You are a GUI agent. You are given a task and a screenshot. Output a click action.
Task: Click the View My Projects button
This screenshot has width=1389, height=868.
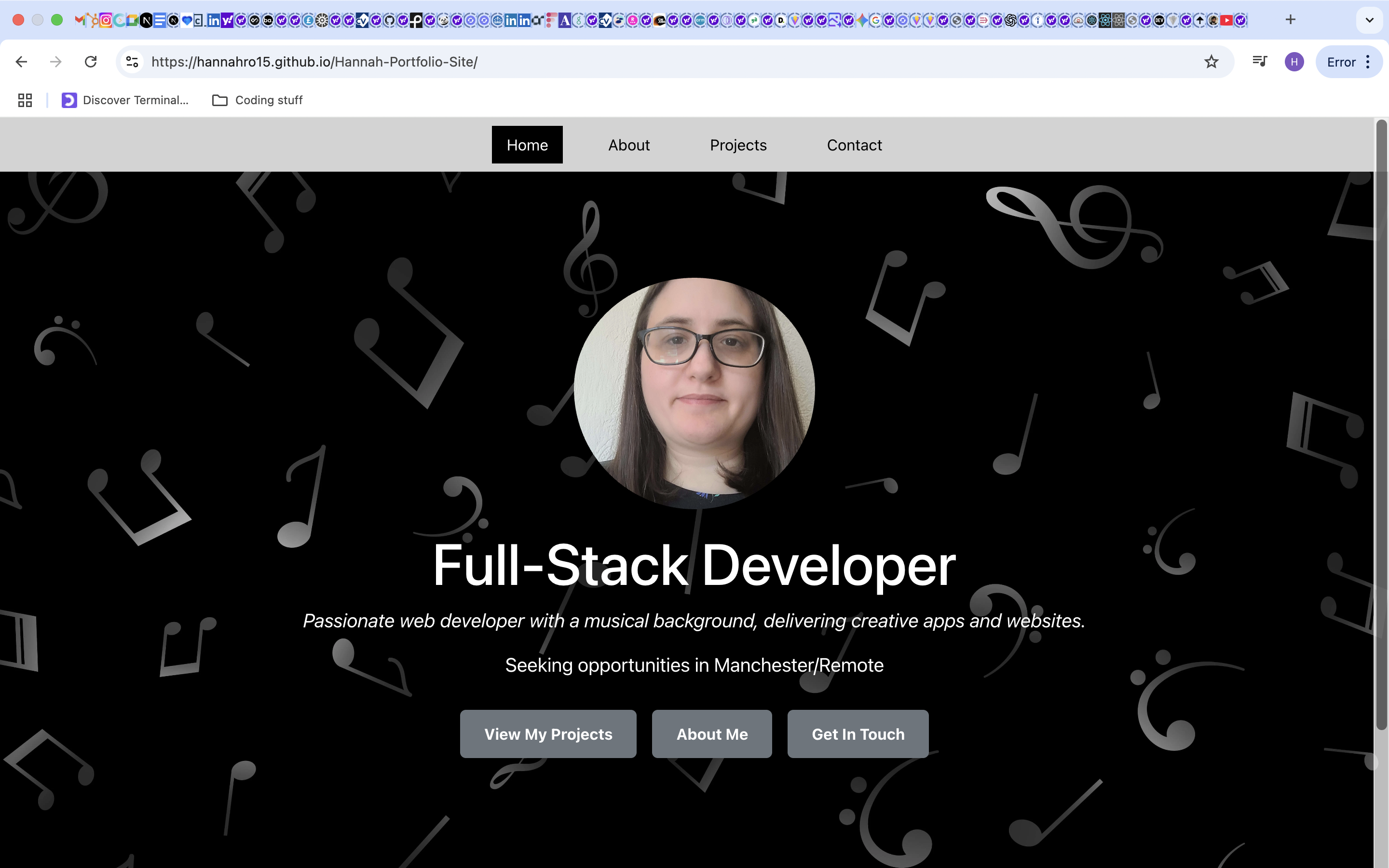tap(548, 734)
